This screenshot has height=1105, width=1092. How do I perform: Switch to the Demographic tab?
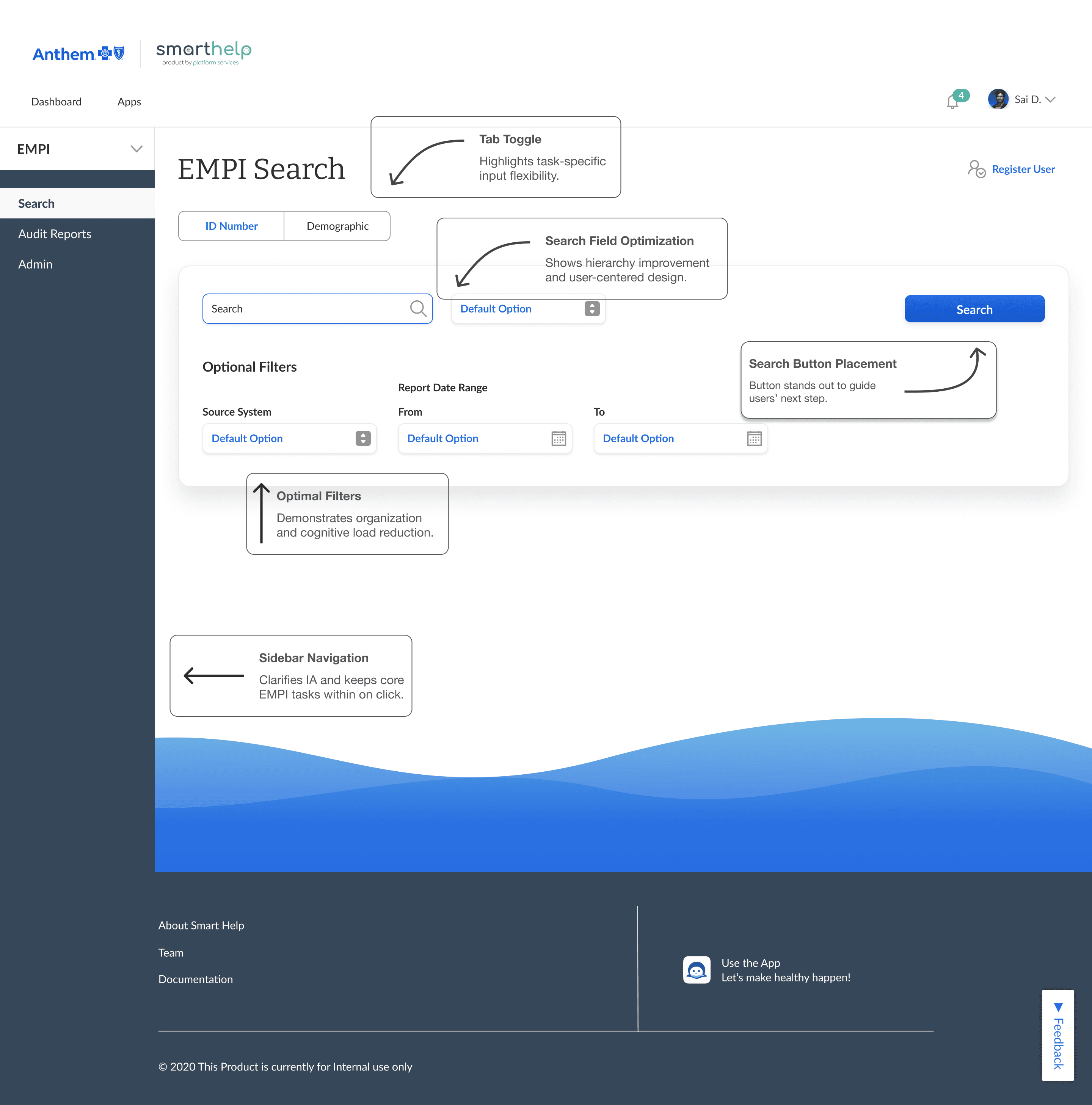(337, 226)
